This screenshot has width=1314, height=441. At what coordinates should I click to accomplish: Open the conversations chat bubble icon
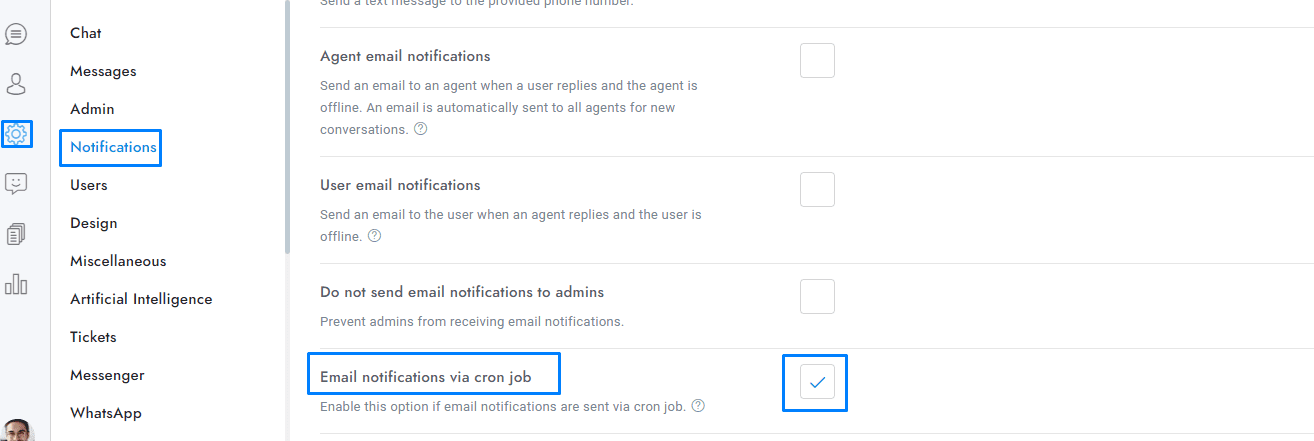pyautogui.click(x=16, y=34)
